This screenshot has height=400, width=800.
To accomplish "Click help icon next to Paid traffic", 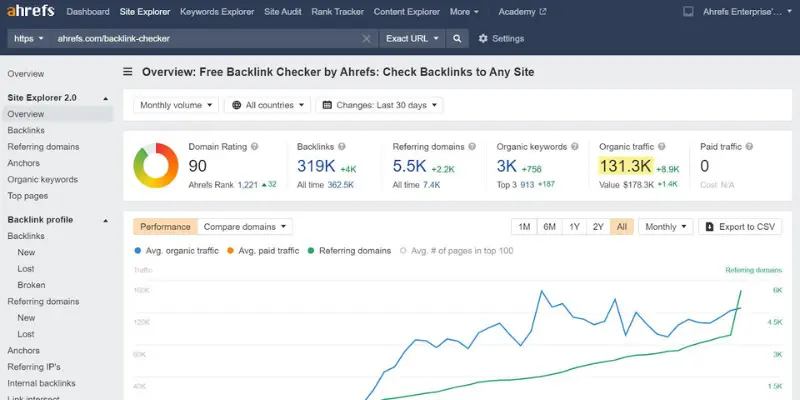I will (749, 146).
